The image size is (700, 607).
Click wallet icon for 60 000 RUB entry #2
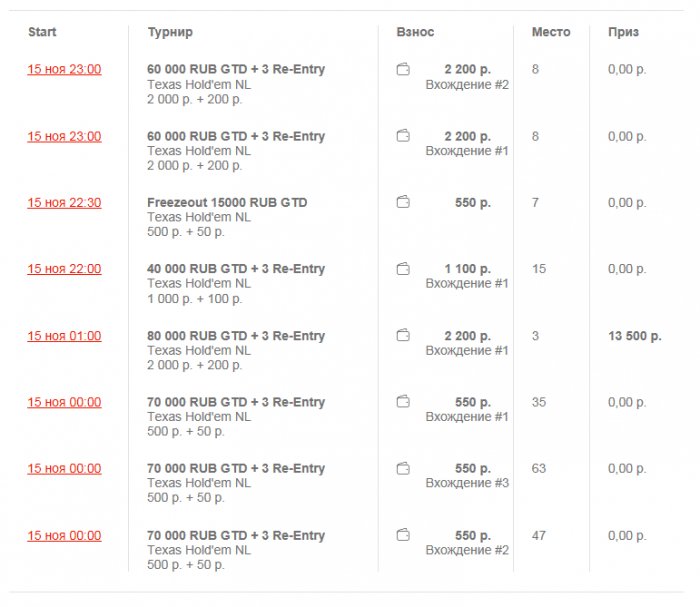[x=403, y=70]
